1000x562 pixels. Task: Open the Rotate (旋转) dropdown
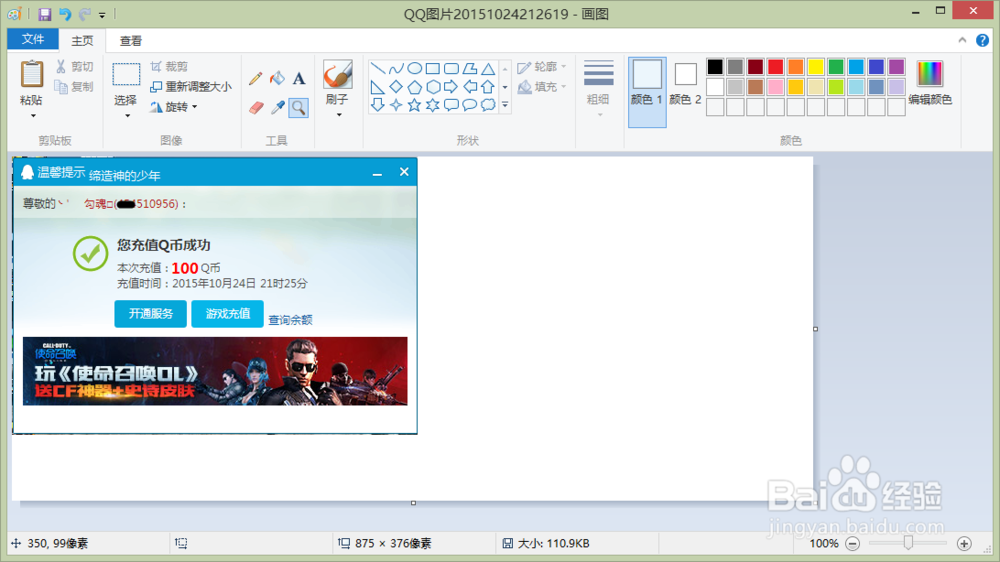(174, 107)
